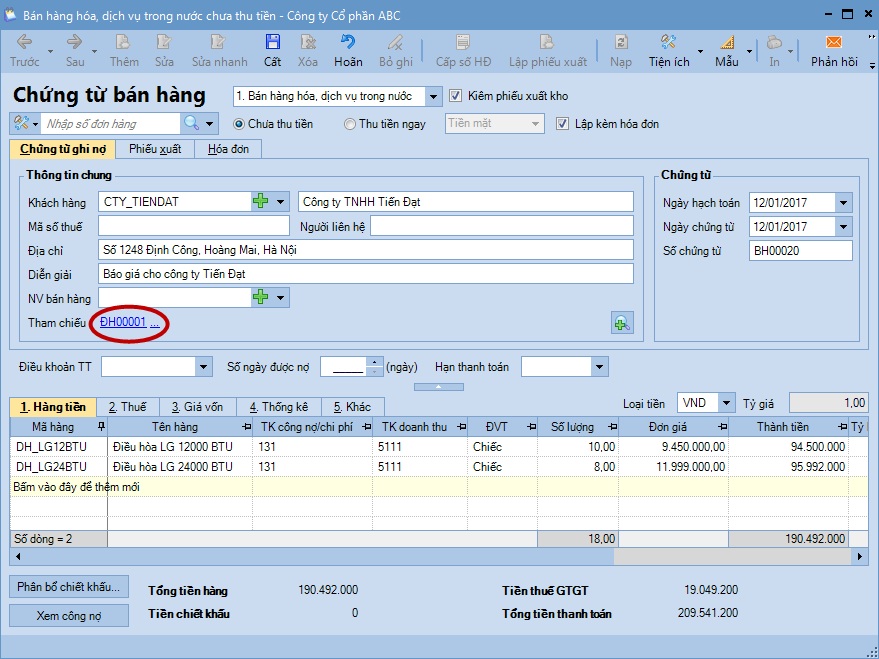Toggle Lập kèm hóa đơn checkbox

click(x=562, y=124)
